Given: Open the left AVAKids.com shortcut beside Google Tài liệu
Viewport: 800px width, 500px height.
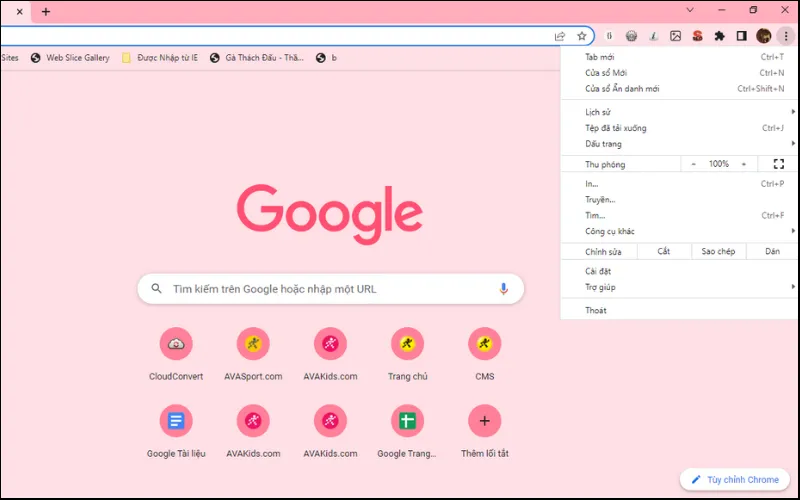Looking at the screenshot, I should (x=253, y=431).
